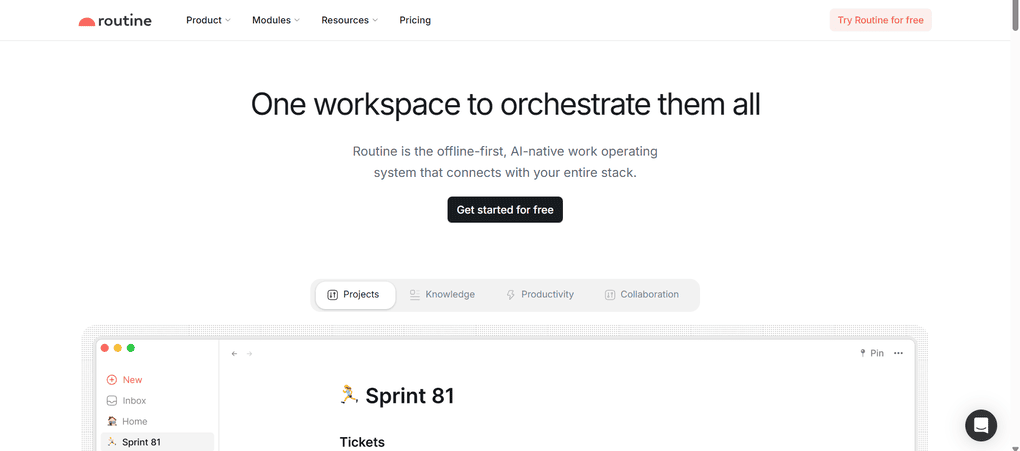Switch to the Collaboration tab
The height and width of the screenshot is (451, 1020).
(x=641, y=295)
